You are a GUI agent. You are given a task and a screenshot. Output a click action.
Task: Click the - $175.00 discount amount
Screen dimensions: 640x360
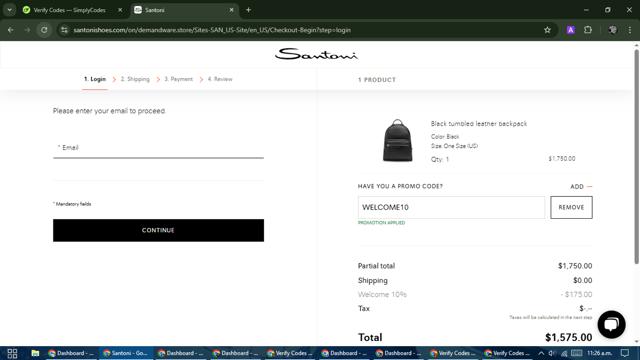[576, 294]
